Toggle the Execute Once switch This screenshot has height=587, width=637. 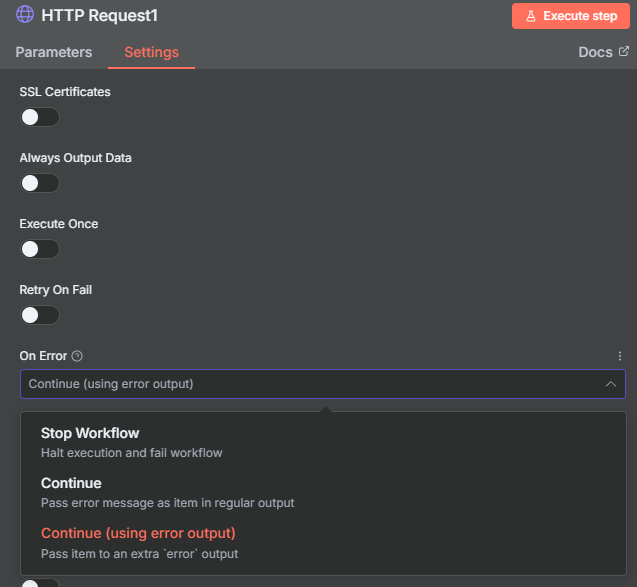coord(39,249)
